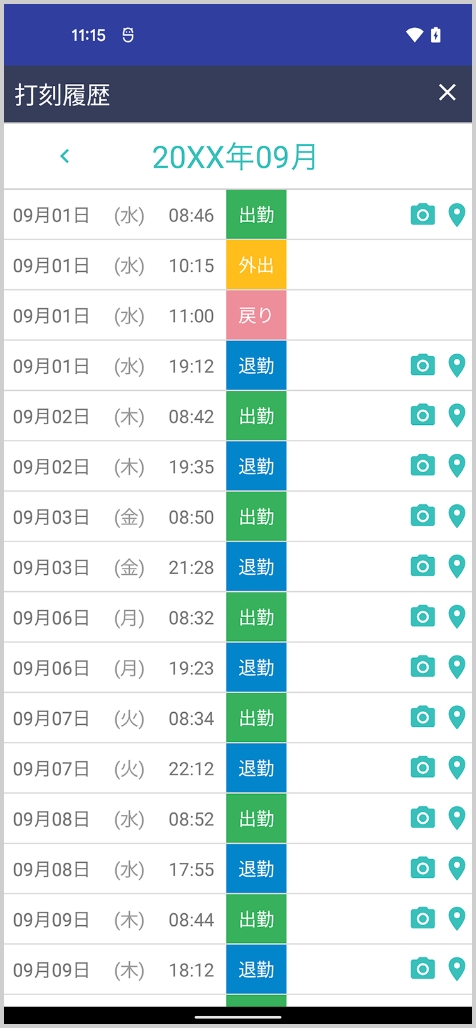The width and height of the screenshot is (476, 1028).
Task: Tap the blue 退勤 label on 09月02日
Action: pos(256,466)
